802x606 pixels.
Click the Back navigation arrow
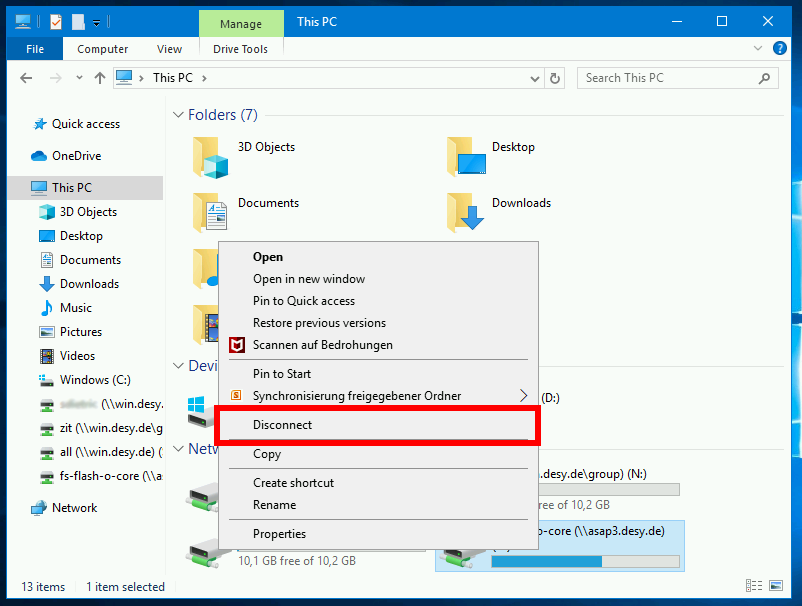point(25,77)
